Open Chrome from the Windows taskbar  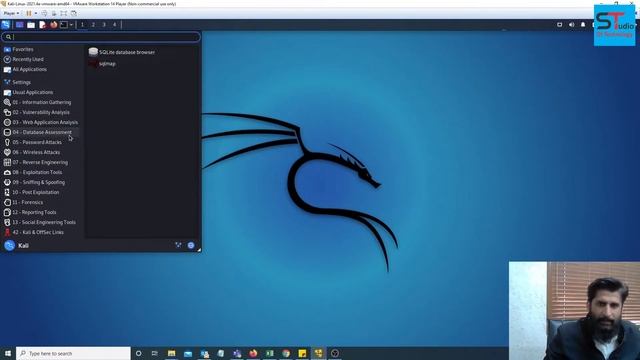pyautogui.click(x=286, y=353)
